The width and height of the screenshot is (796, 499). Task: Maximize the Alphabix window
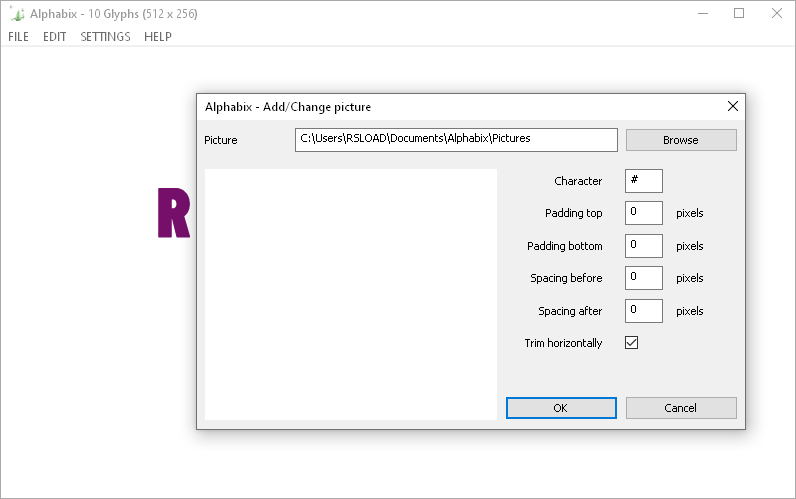click(739, 14)
